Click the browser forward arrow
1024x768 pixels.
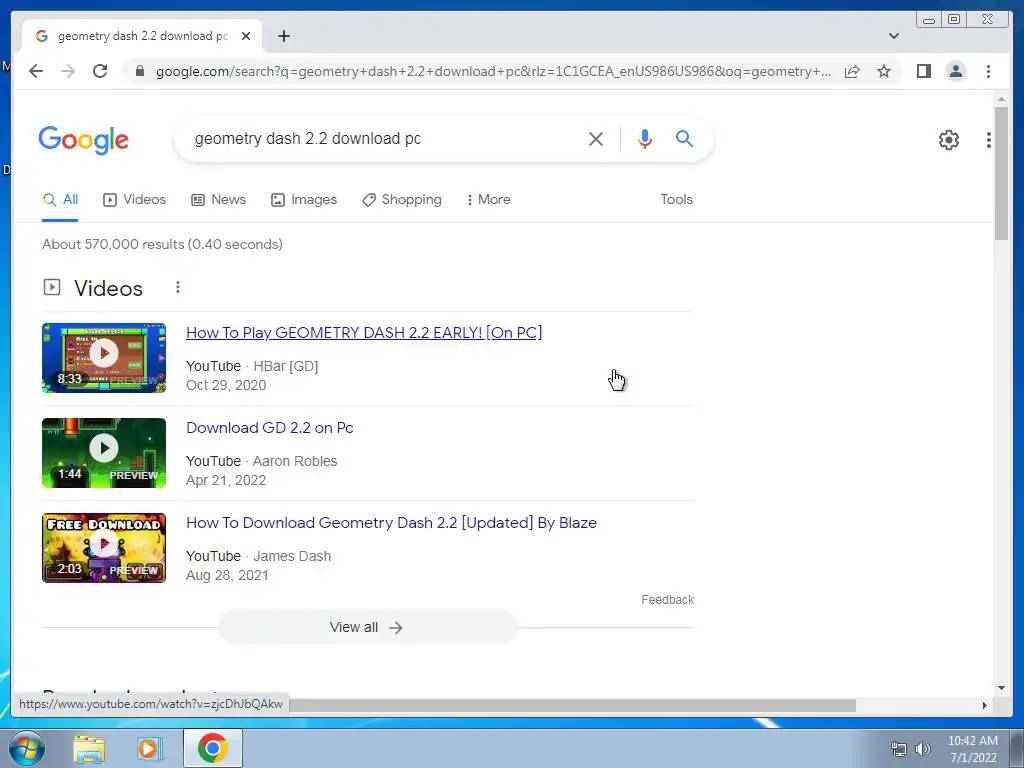pyautogui.click(x=68, y=71)
